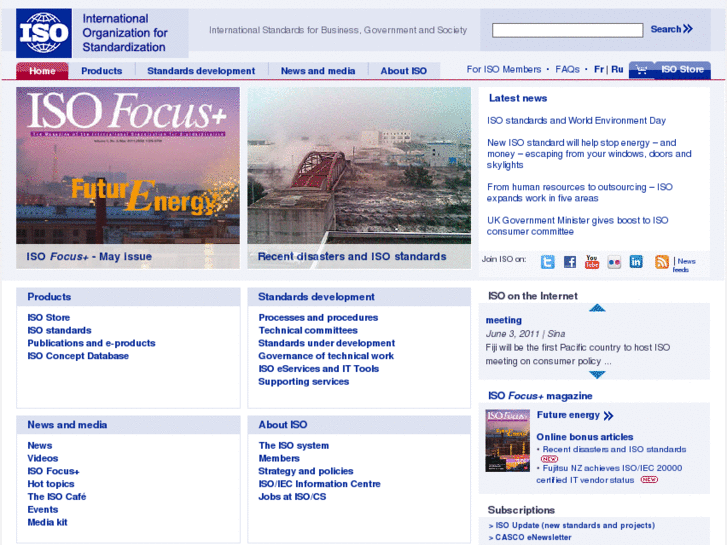Open ISO's Twitter page icon

pos(548,262)
